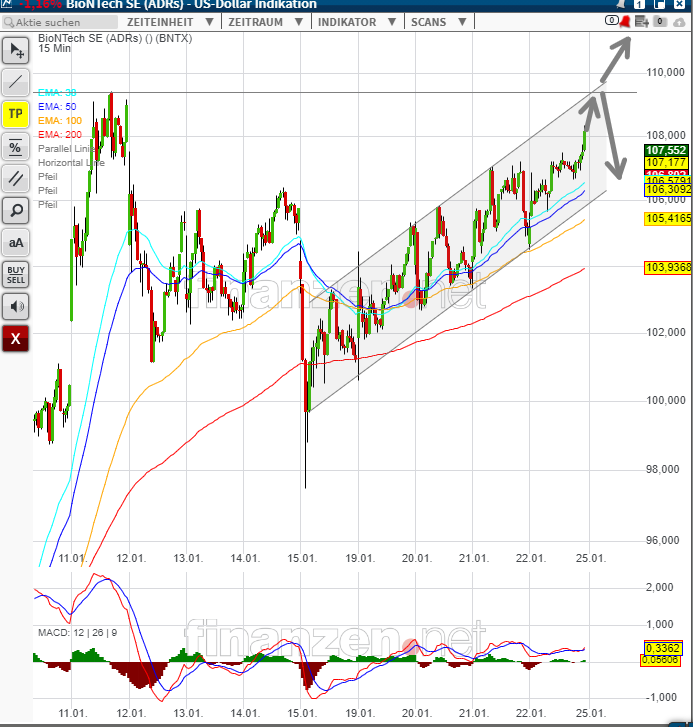Image resolution: width=693 pixels, height=727 pixels.
Task: Click the MACD: 12 | 26 | 9 label
Action: (x=77, y=632)
